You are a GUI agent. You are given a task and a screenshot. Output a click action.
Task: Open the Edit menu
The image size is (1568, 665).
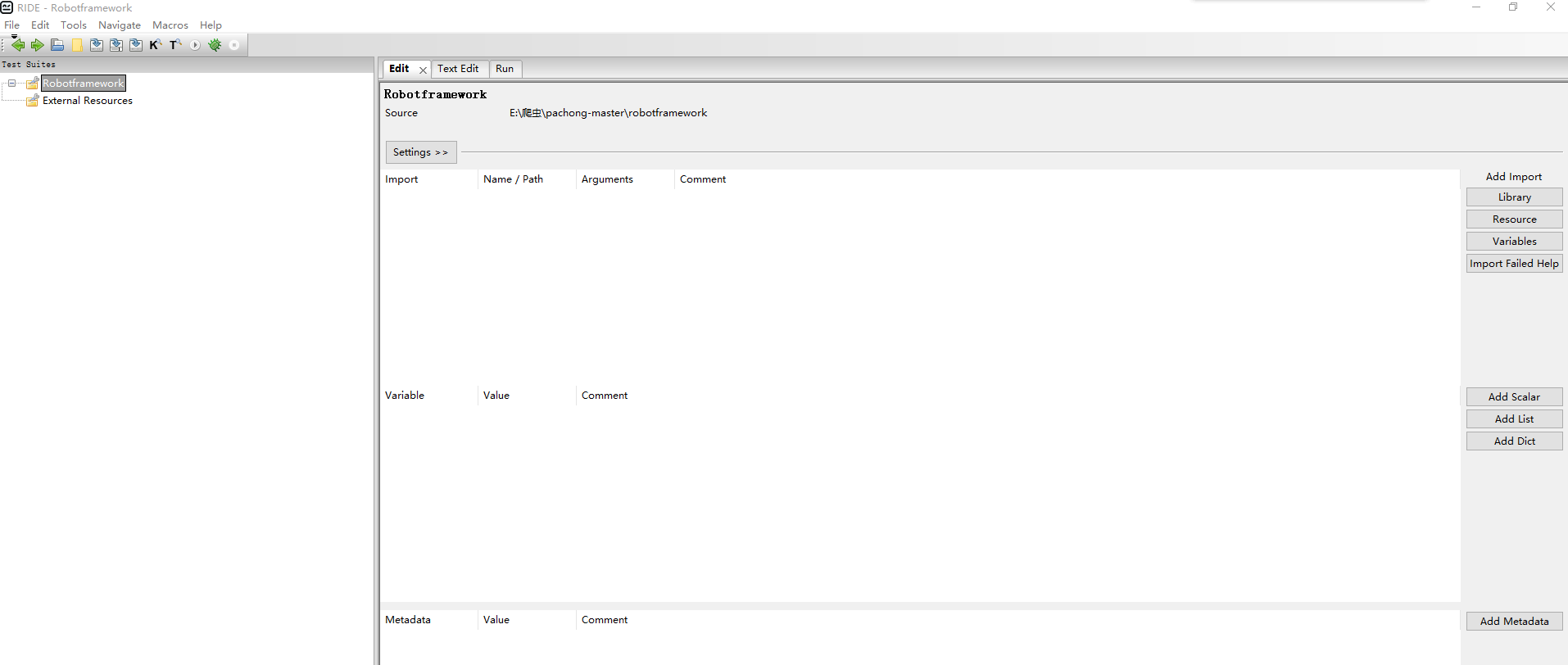pos(40,25)
